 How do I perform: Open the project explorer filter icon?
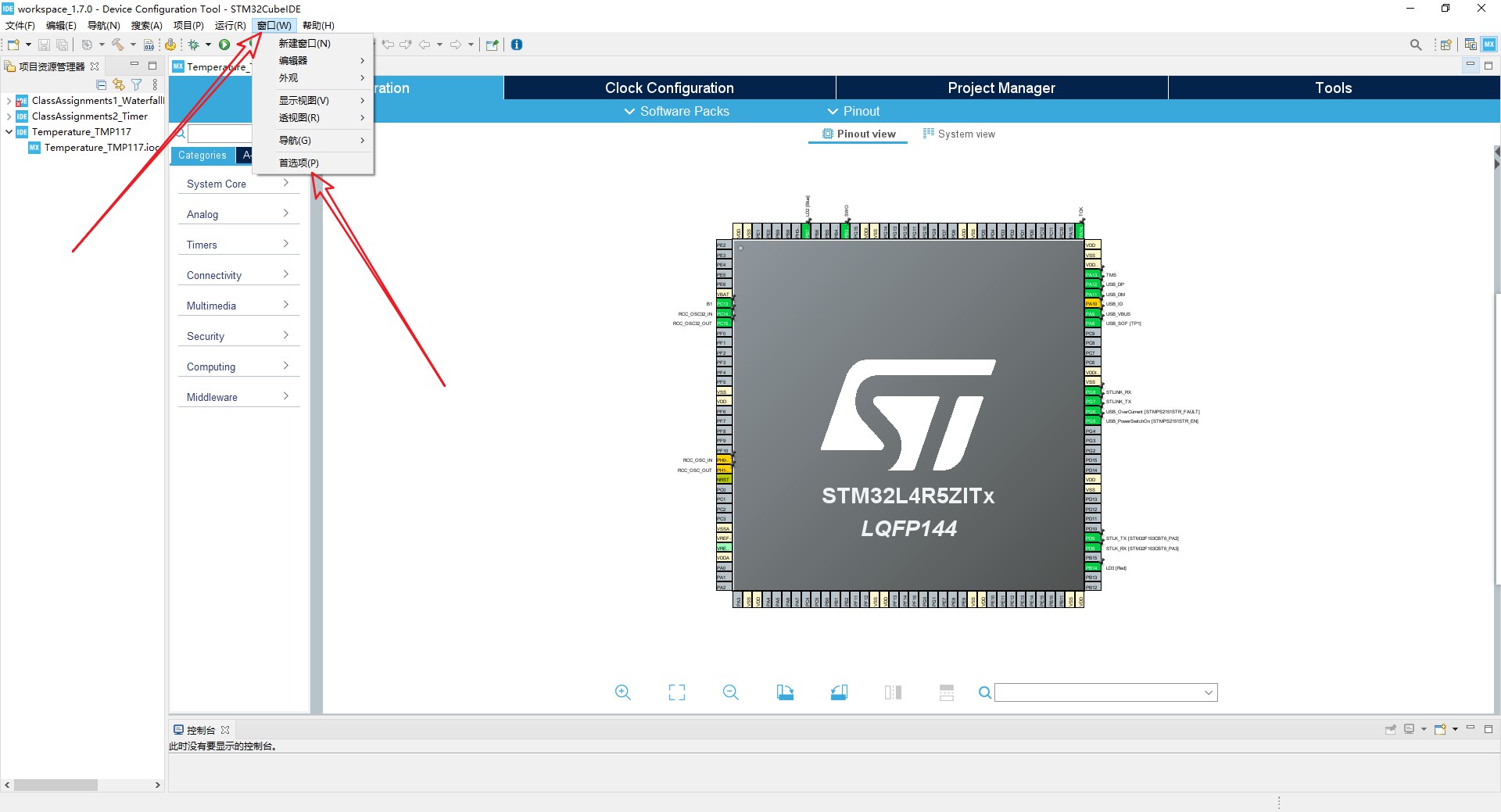pos(137,84)
